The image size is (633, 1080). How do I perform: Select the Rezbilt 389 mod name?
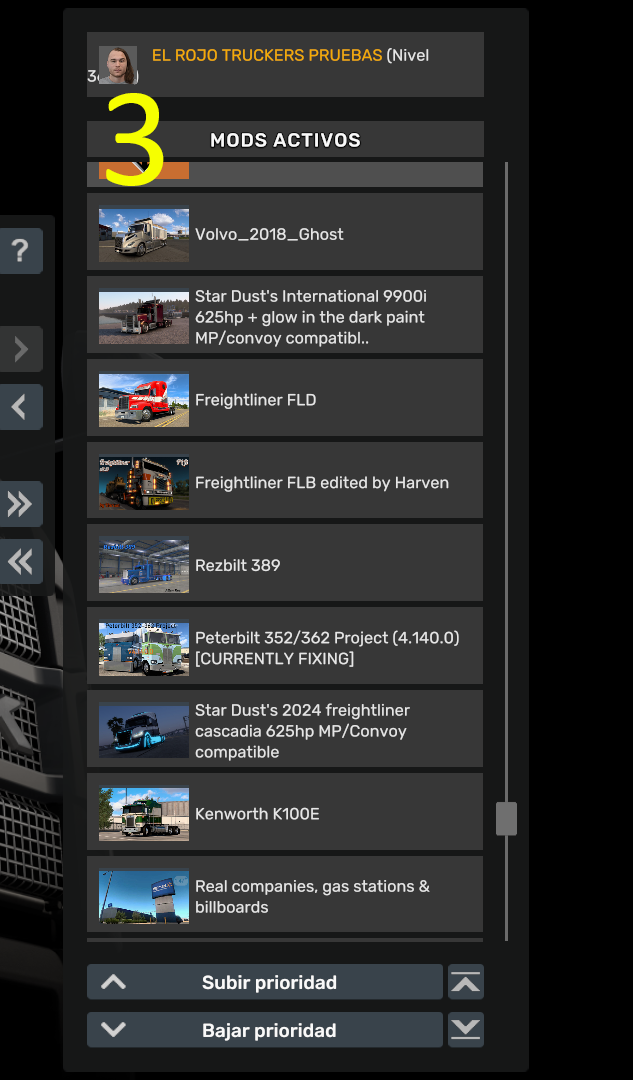pyautogui.click(x=238, y=565)
